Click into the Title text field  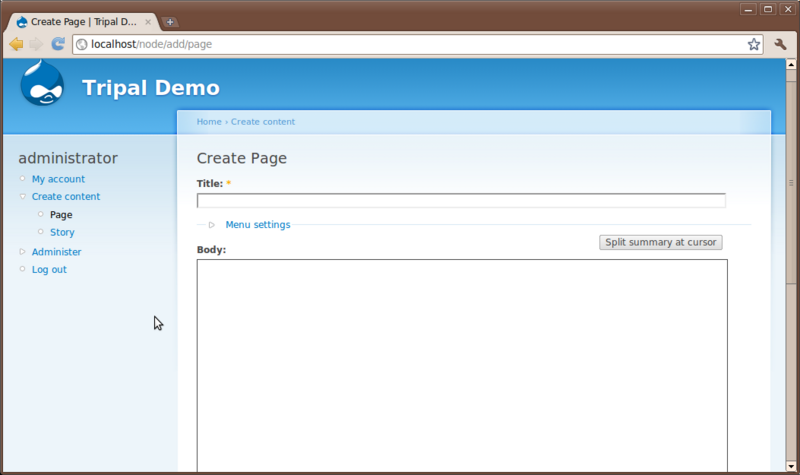(x=461, y=201)
